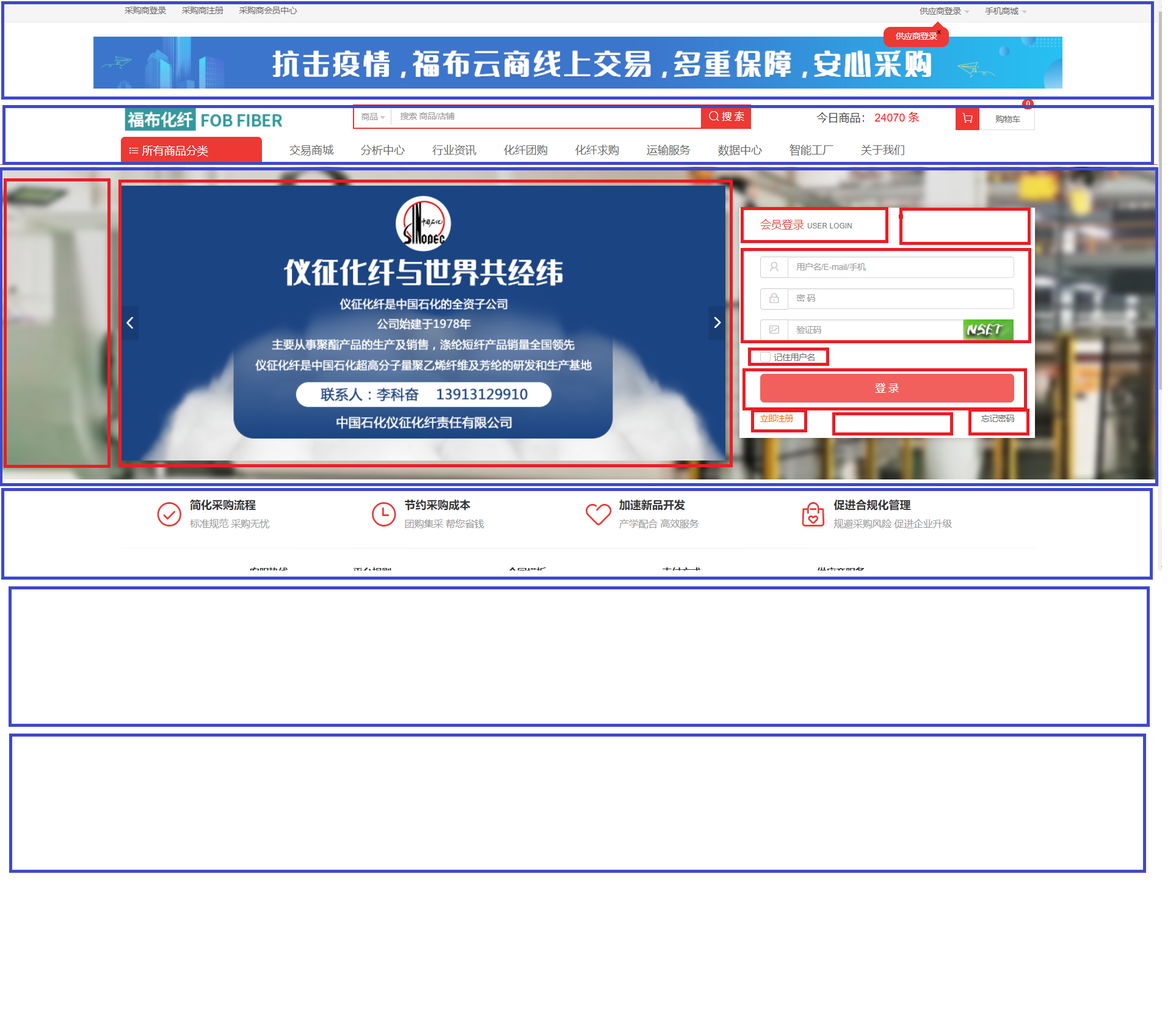Click the 购物车 button
The image size is (1176, 1009).
pyautogui.click(x=1007, y=119)
